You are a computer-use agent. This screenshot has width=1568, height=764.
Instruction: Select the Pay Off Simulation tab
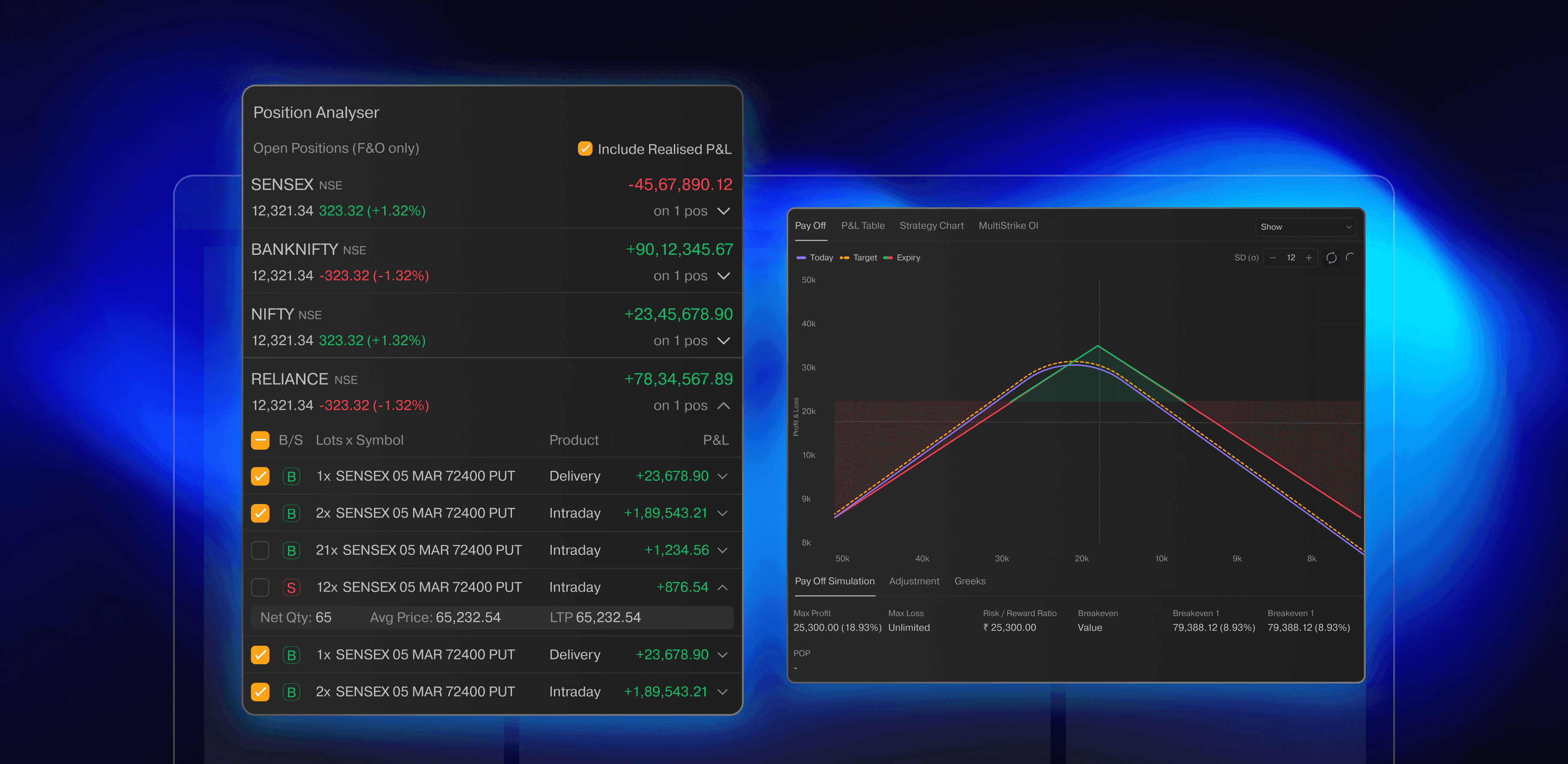pyautogui.click(x=835, y=582)
